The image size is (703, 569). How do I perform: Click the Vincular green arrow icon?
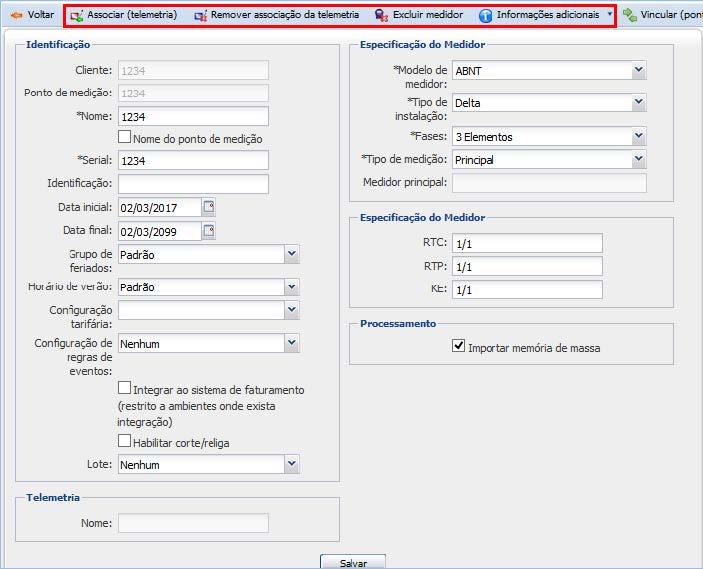pyautogui.click(x=629, y=15)
